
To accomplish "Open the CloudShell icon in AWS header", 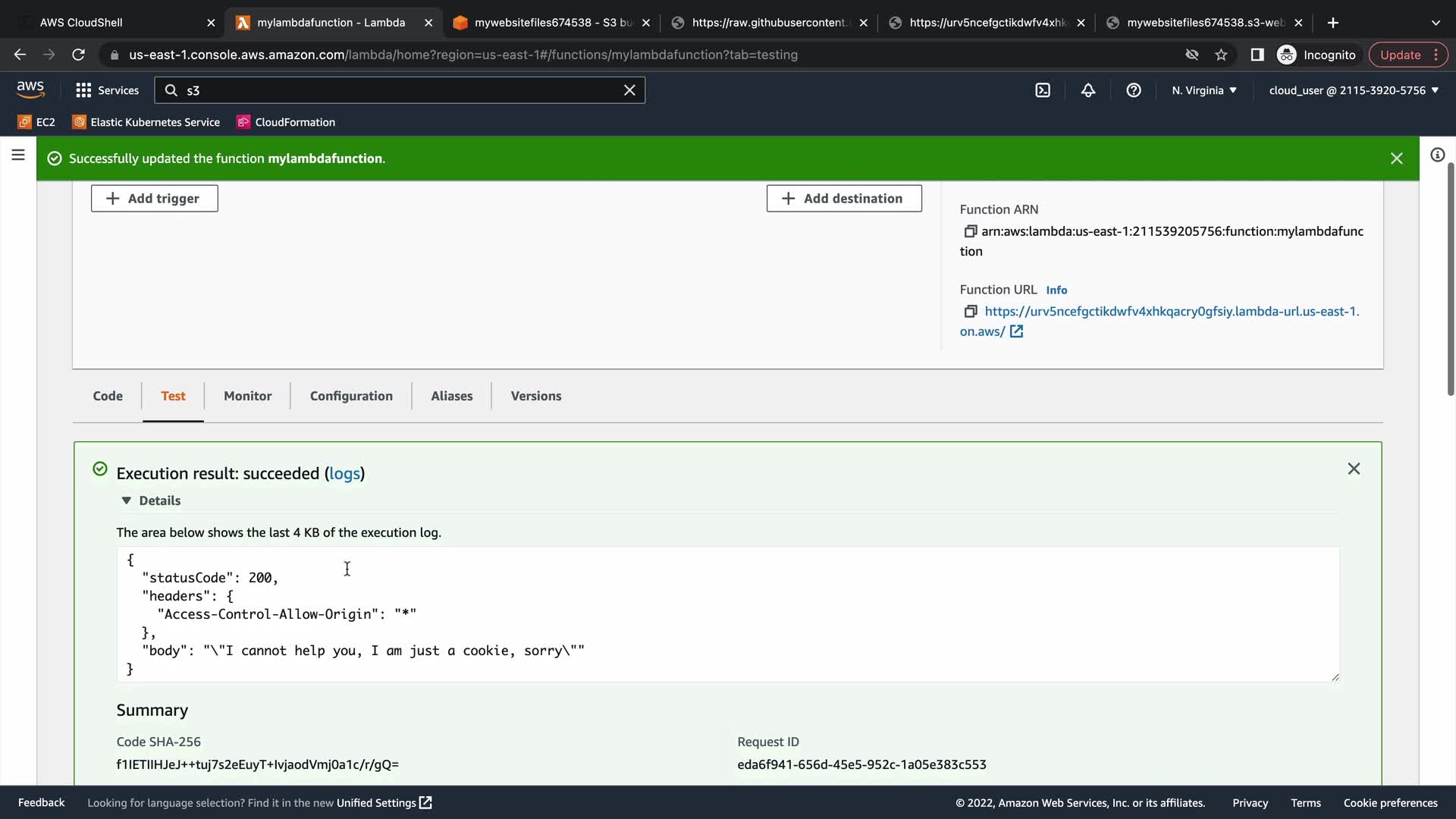I will pos(1043,90).
